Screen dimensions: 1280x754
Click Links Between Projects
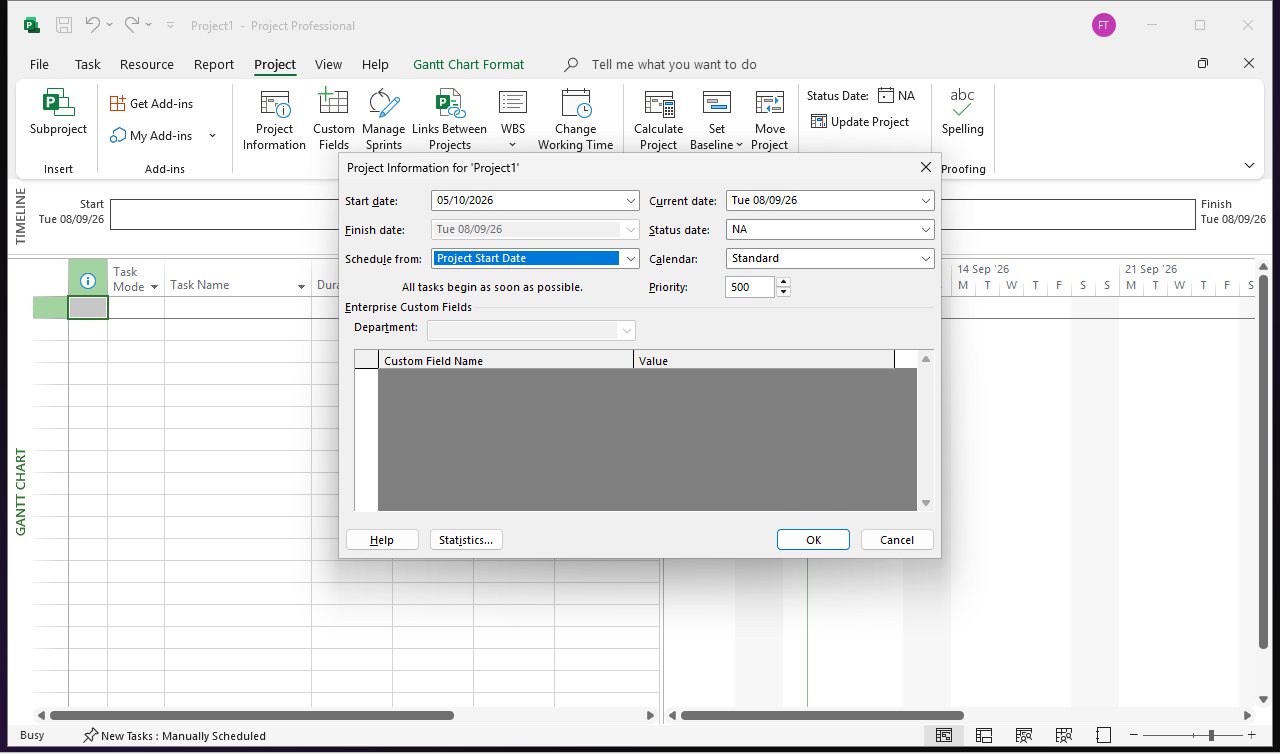click(x=449, y=120)
